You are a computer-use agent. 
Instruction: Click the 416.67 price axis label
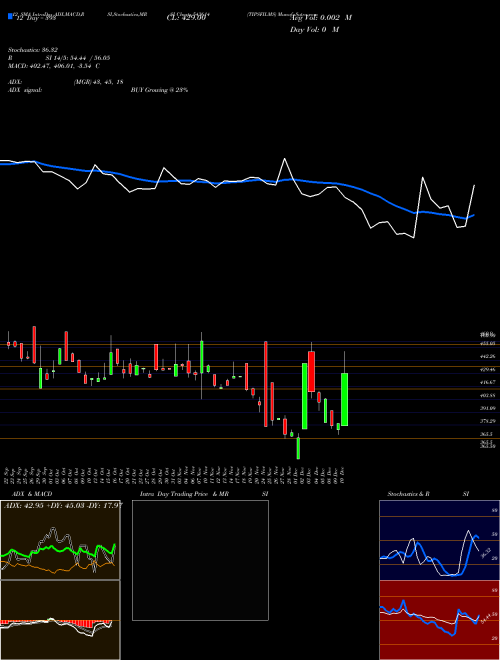coord(487,382)
